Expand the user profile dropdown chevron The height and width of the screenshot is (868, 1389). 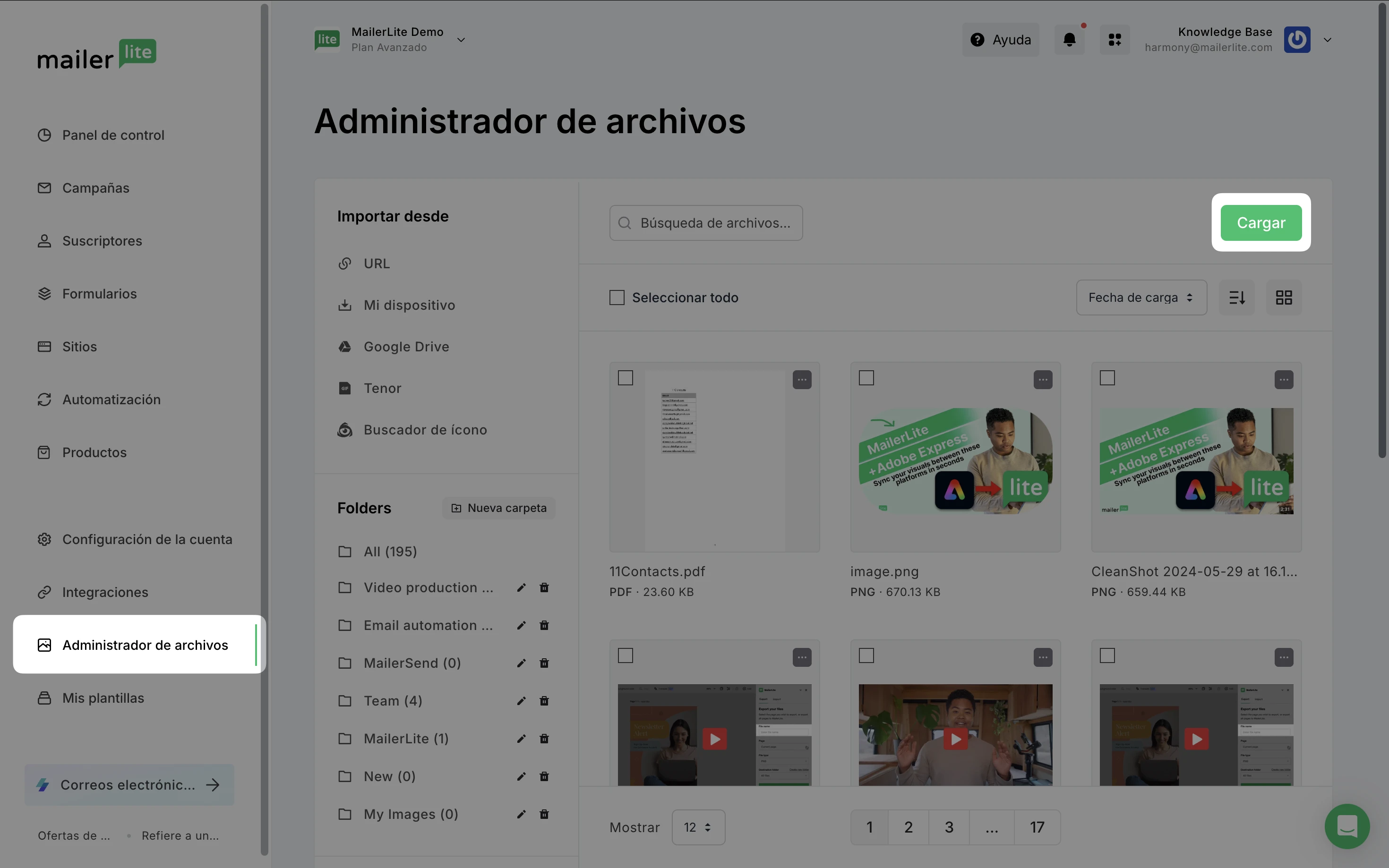coord(1327,40)
